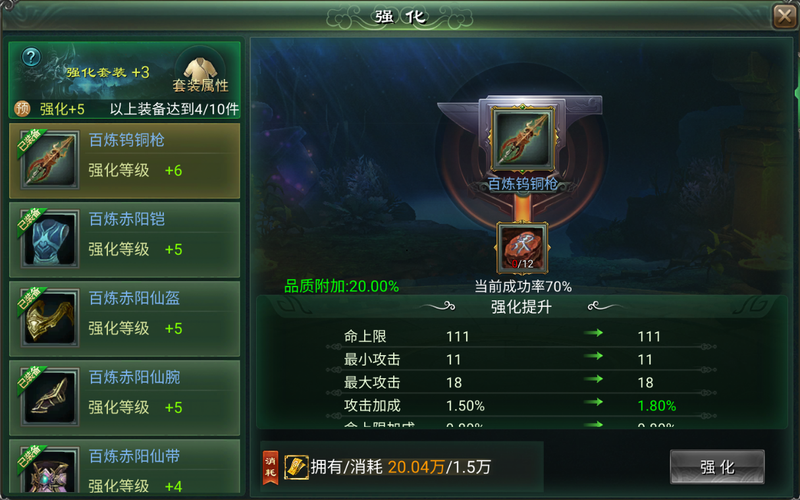The height and width of the screenshot is (500, 800).
Task: Close the 强化 window
Action: (x=784, y=16)
